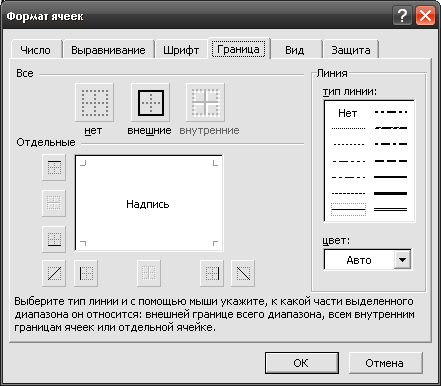Switch to the 'Число' tab
441x386 pixels.
click(36, 50)
